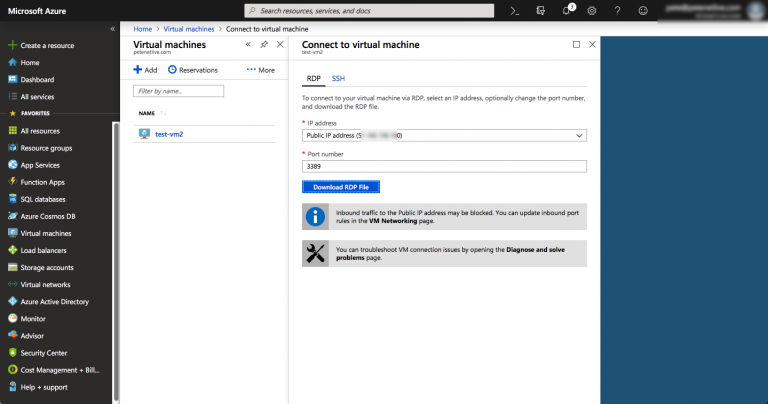
Task: Click the Port number field
Action: point(444,166)
